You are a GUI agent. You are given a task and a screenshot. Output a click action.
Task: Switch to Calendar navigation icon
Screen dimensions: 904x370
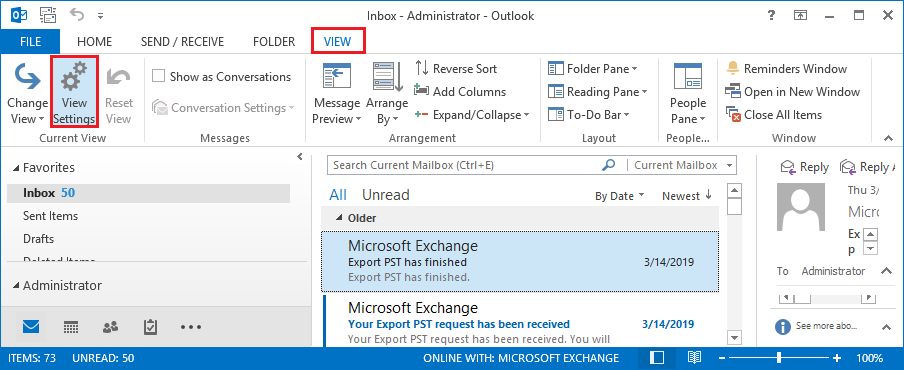71,327
